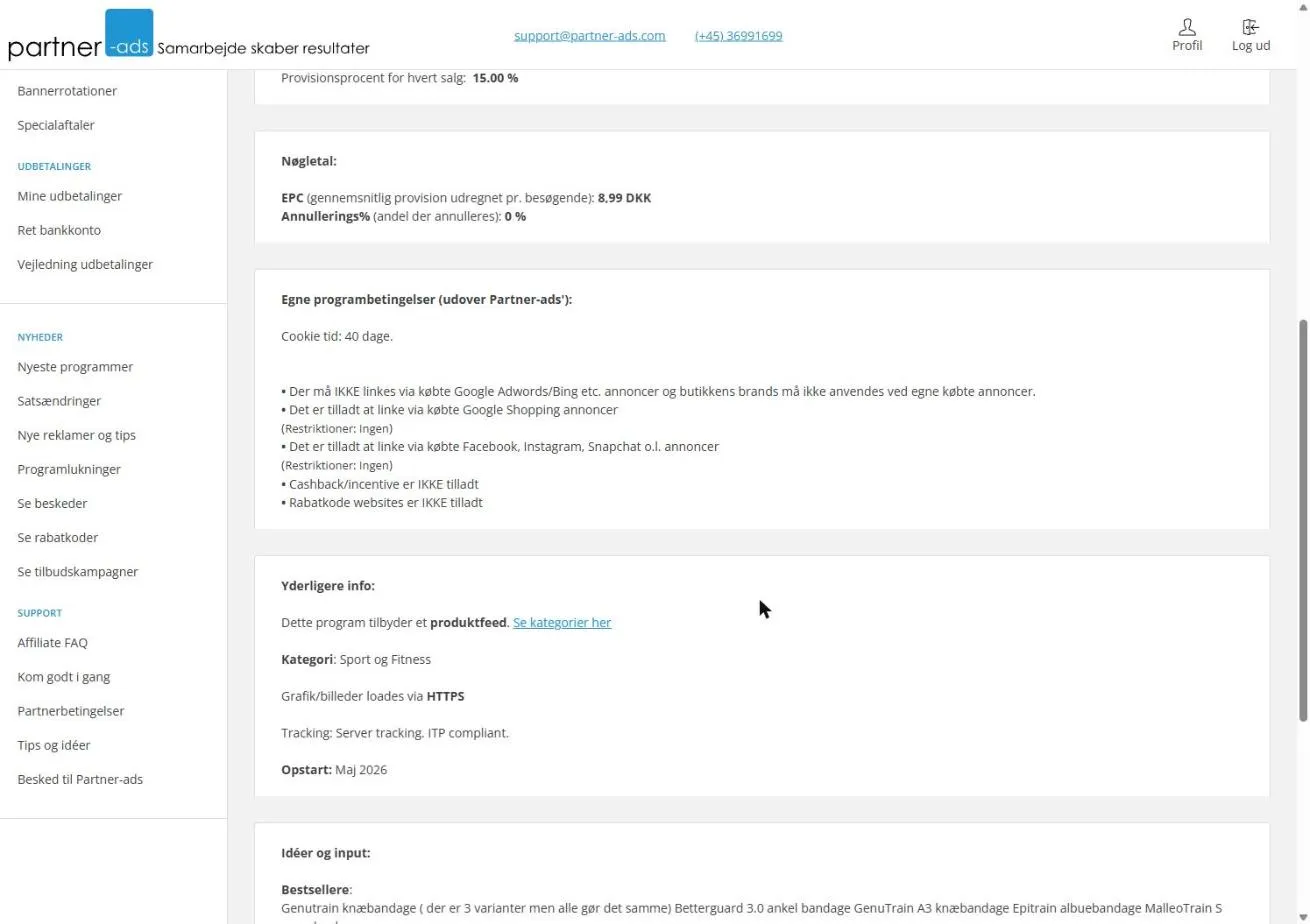Click the Provisionsprocent value 15.00 %
Screen dimensions: 1310x924
point(495,78)
